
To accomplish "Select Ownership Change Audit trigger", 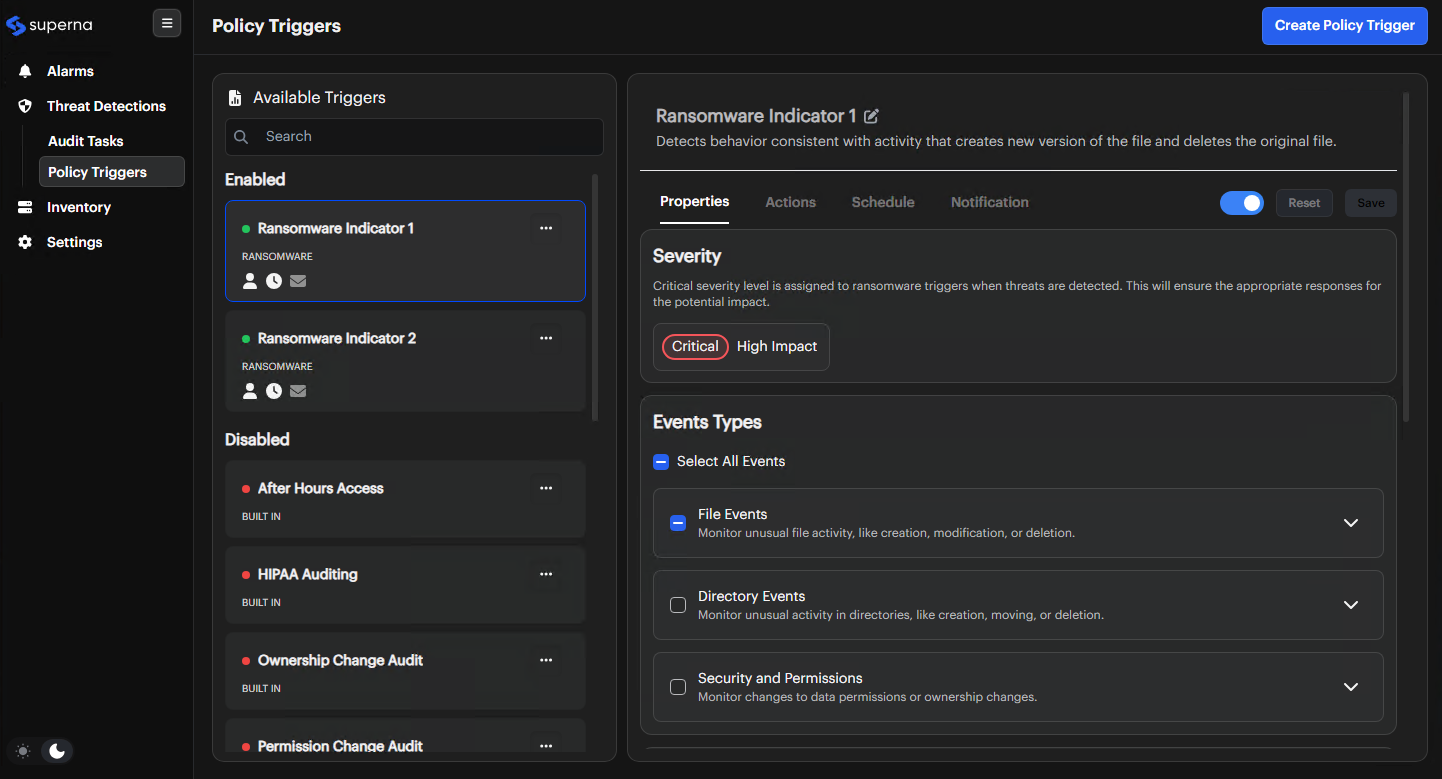I will coord(405,671).
